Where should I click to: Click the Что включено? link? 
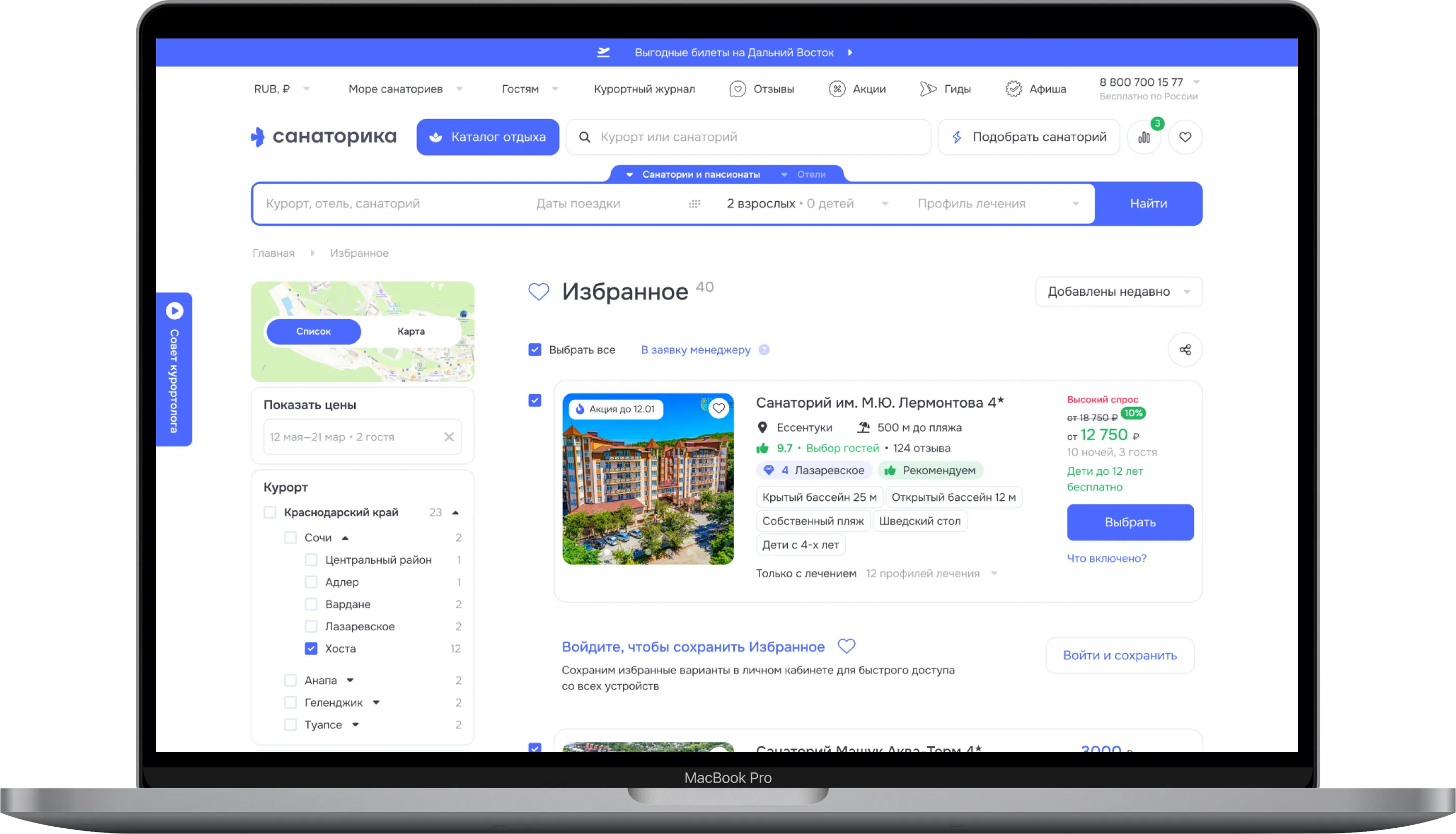(x=1107, y=558)
